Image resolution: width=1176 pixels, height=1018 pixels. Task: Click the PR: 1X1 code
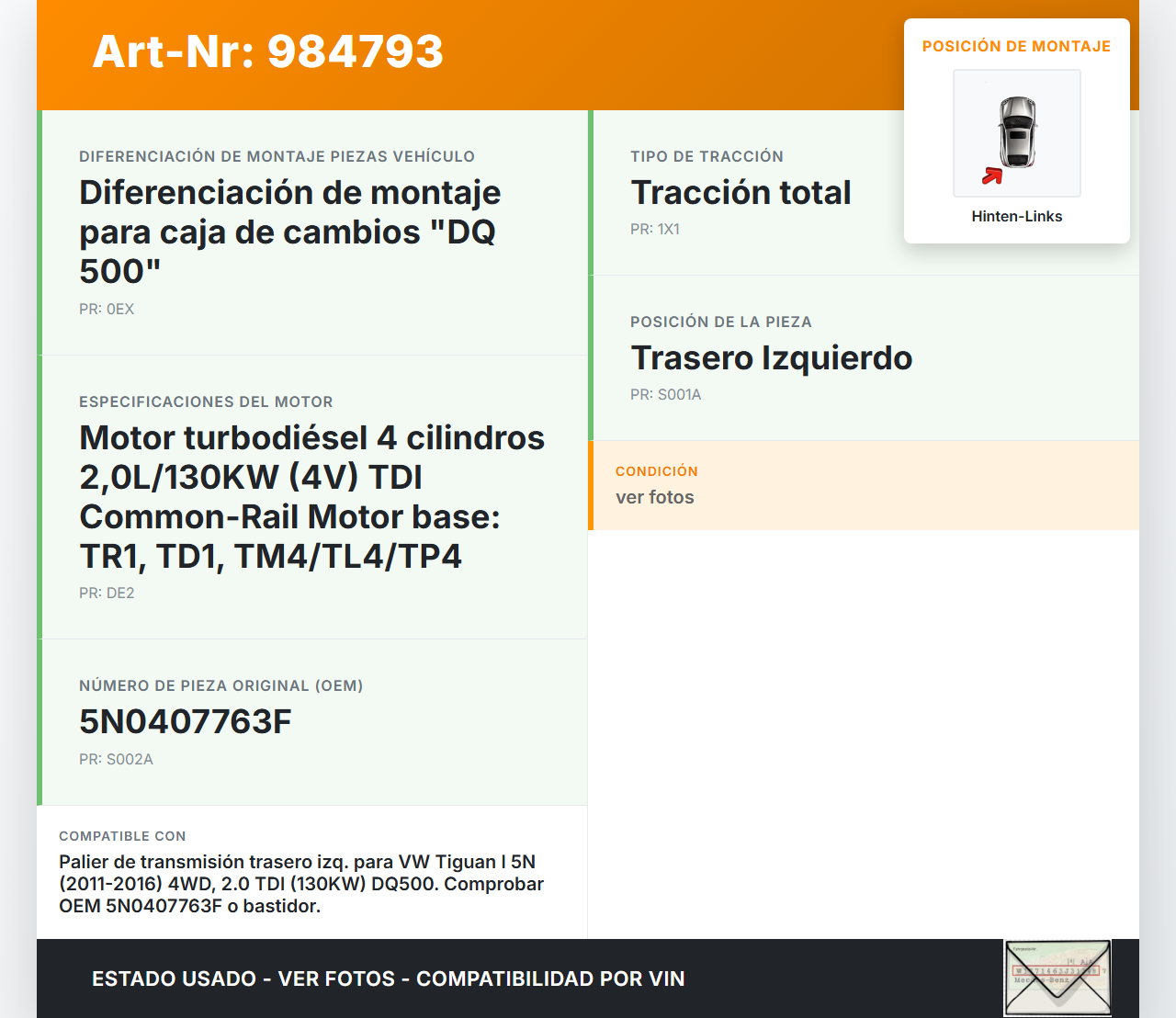tap(654, 230)
